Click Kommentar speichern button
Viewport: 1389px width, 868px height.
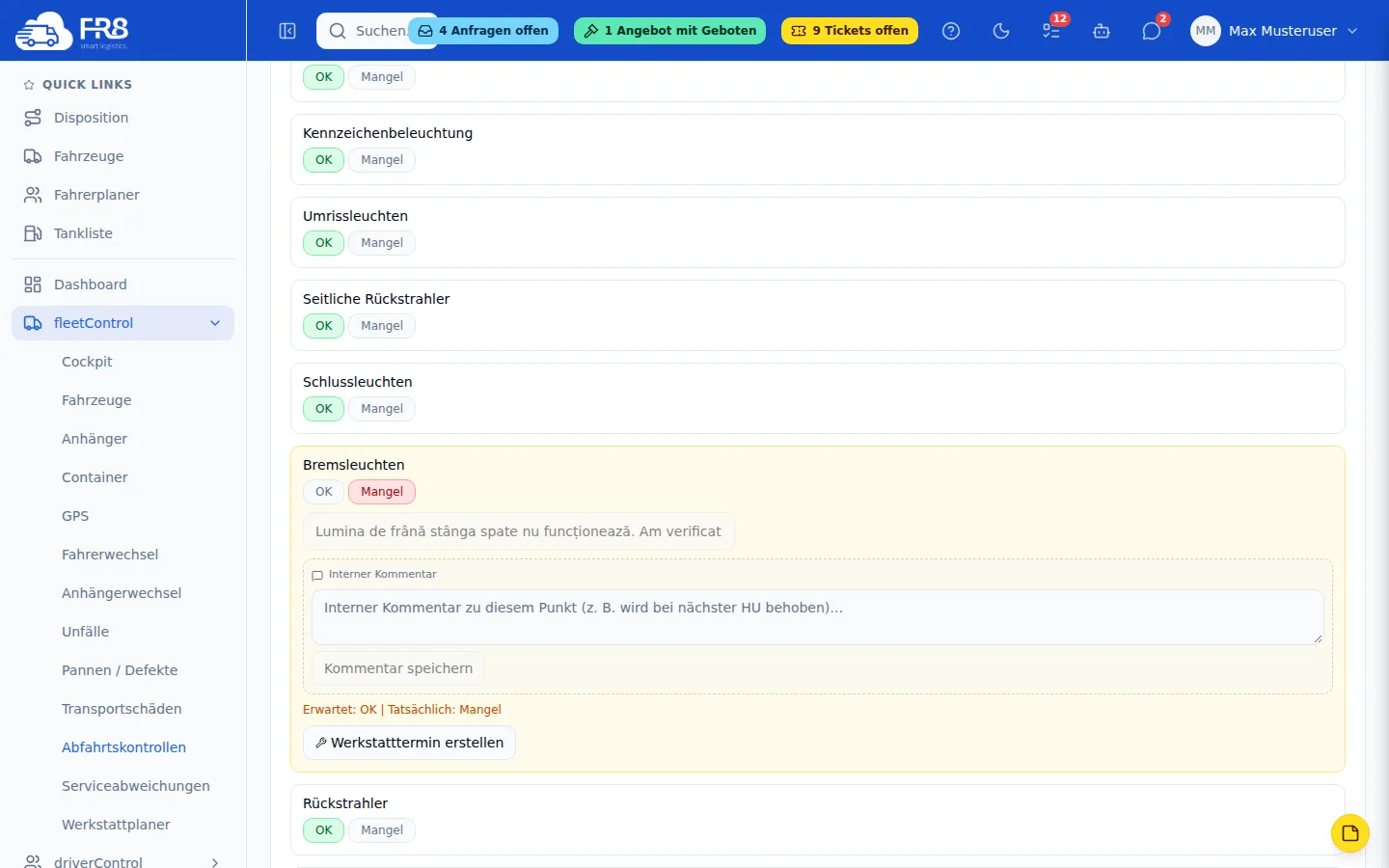click(x=398, y=668)
